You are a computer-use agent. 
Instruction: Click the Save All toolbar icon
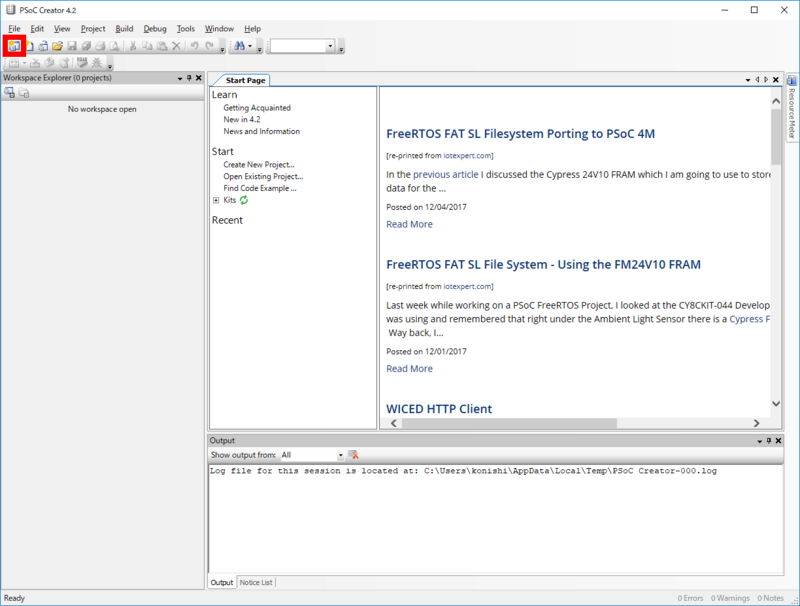(x=86, y=46)
